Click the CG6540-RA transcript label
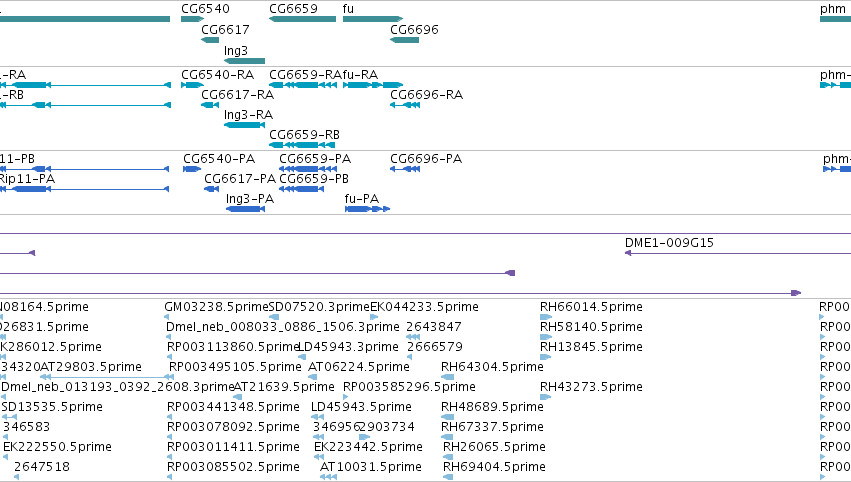851x482 pixels. point(218,74)
